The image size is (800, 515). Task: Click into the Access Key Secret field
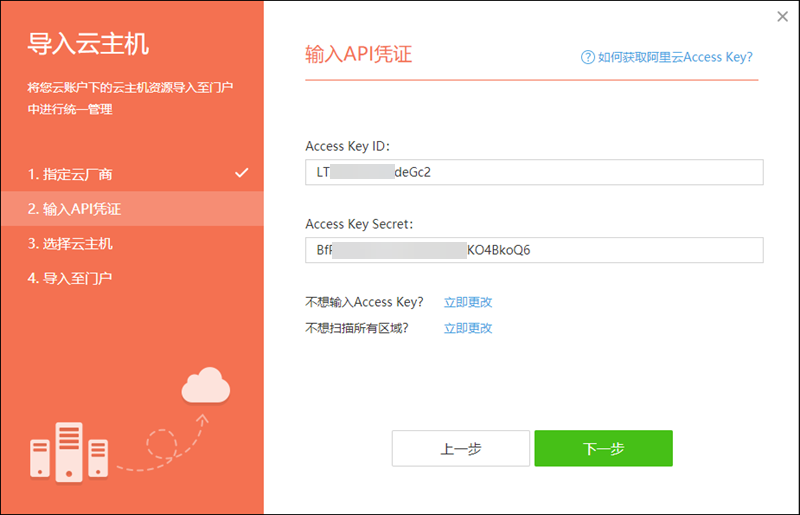coord(533,250)
